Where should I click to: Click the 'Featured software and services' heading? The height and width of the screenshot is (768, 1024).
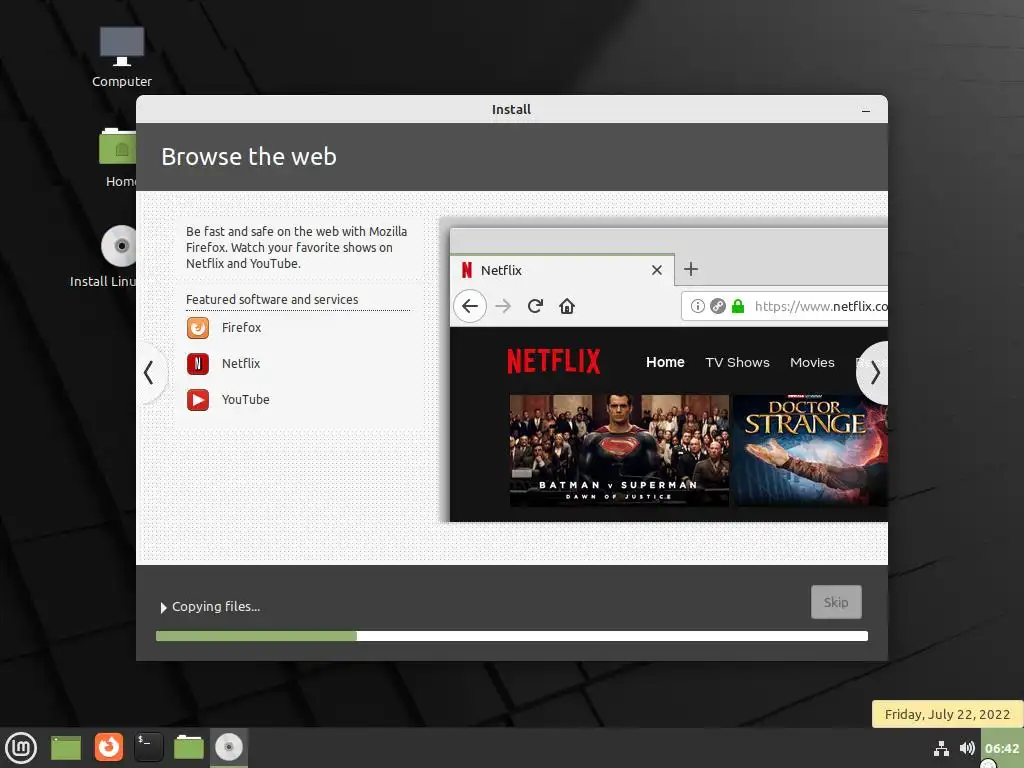(272, 300)
